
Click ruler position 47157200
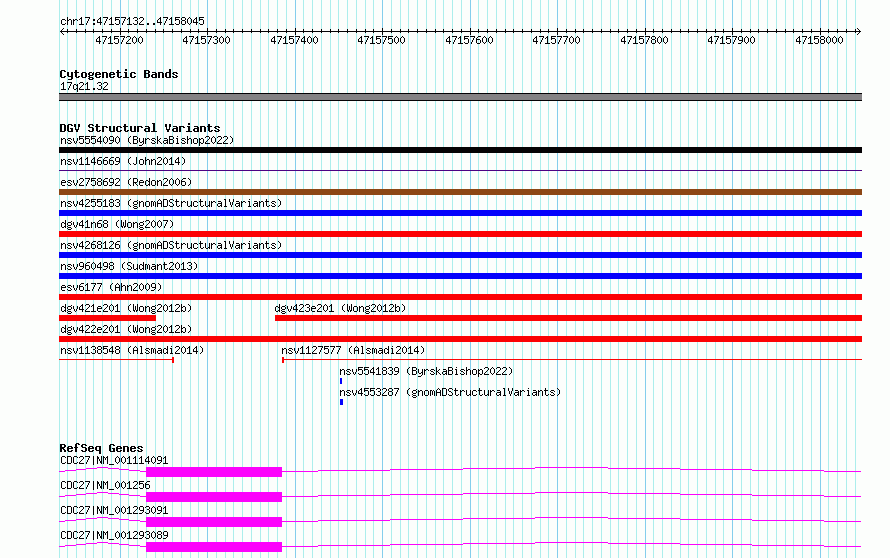coord(119,40)
